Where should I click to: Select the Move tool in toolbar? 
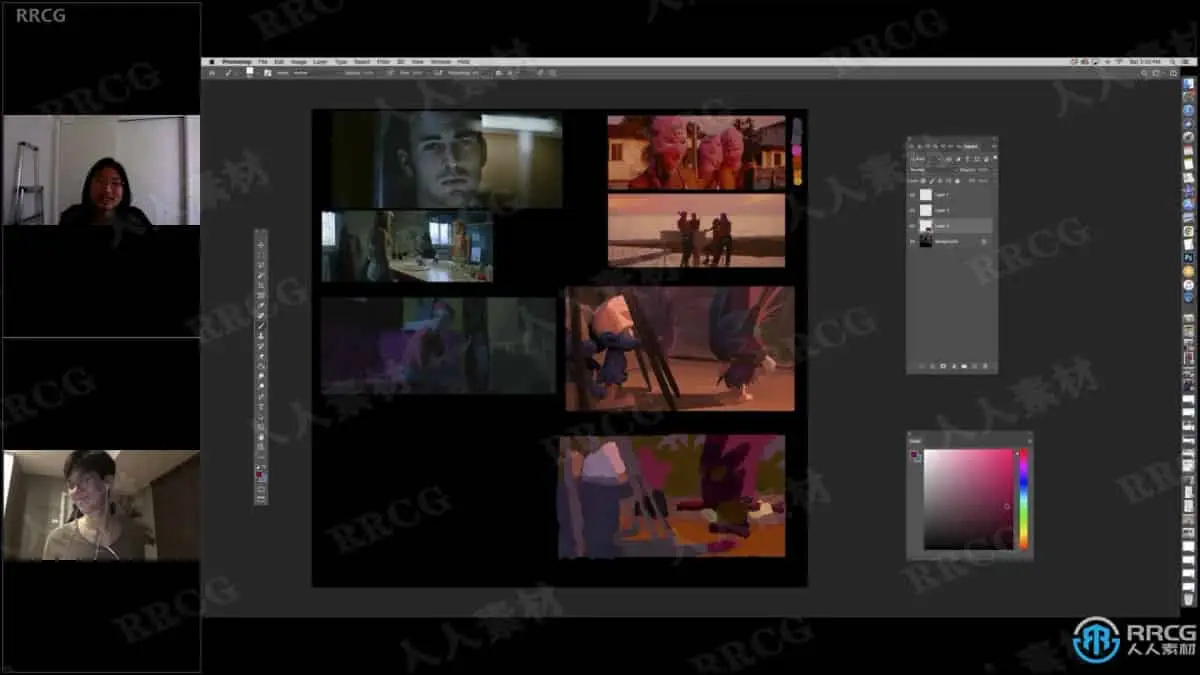[260, 245]
